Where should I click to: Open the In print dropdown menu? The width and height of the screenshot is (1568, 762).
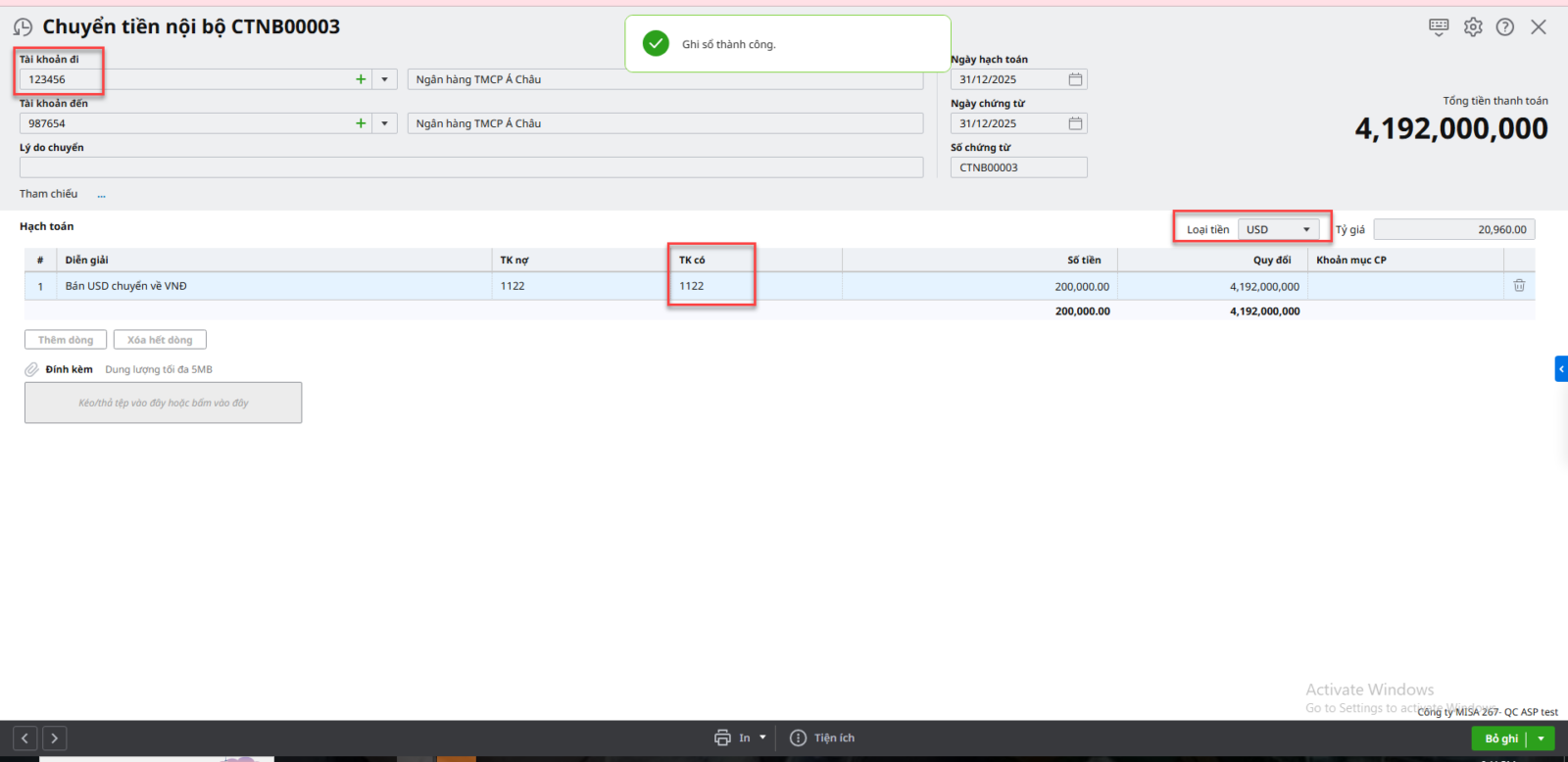click(x=762, y=738)
